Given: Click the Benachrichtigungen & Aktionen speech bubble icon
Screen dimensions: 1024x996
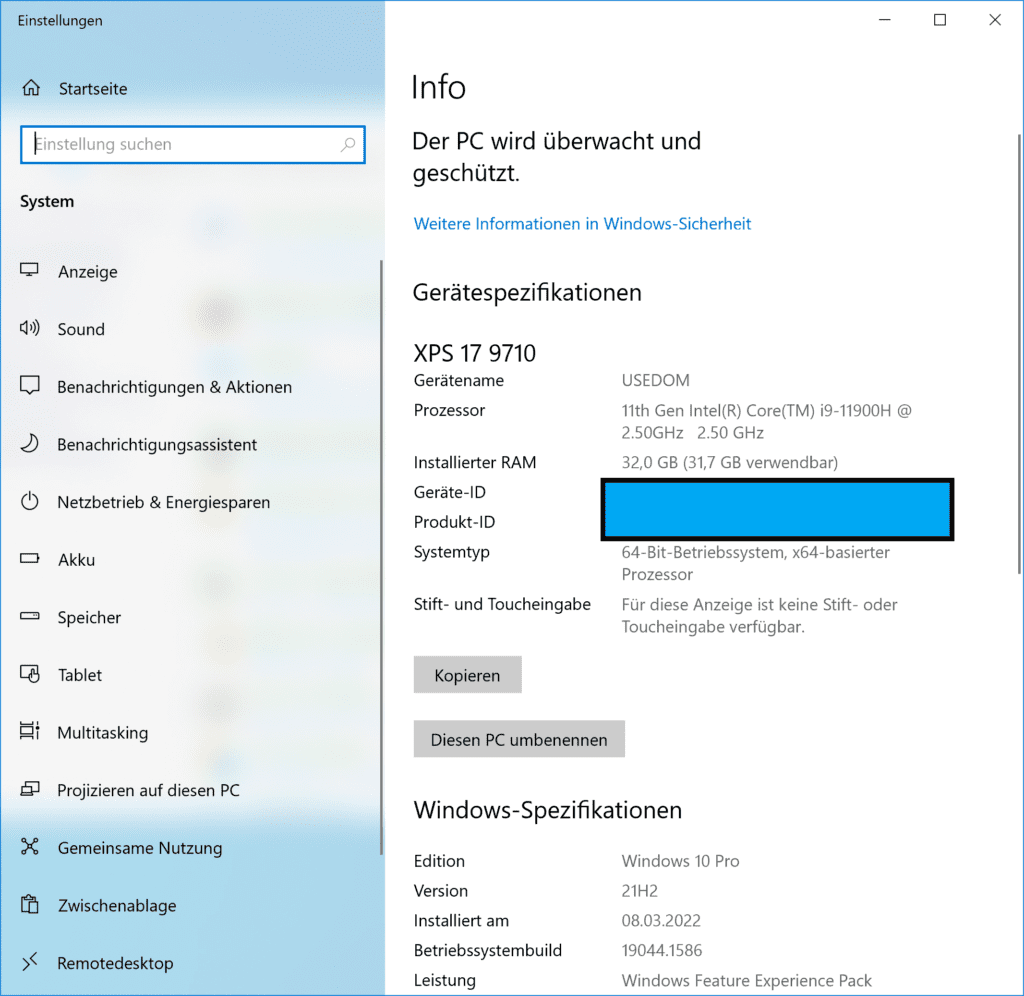Looking at the screenshot, I should coord(29,385).
